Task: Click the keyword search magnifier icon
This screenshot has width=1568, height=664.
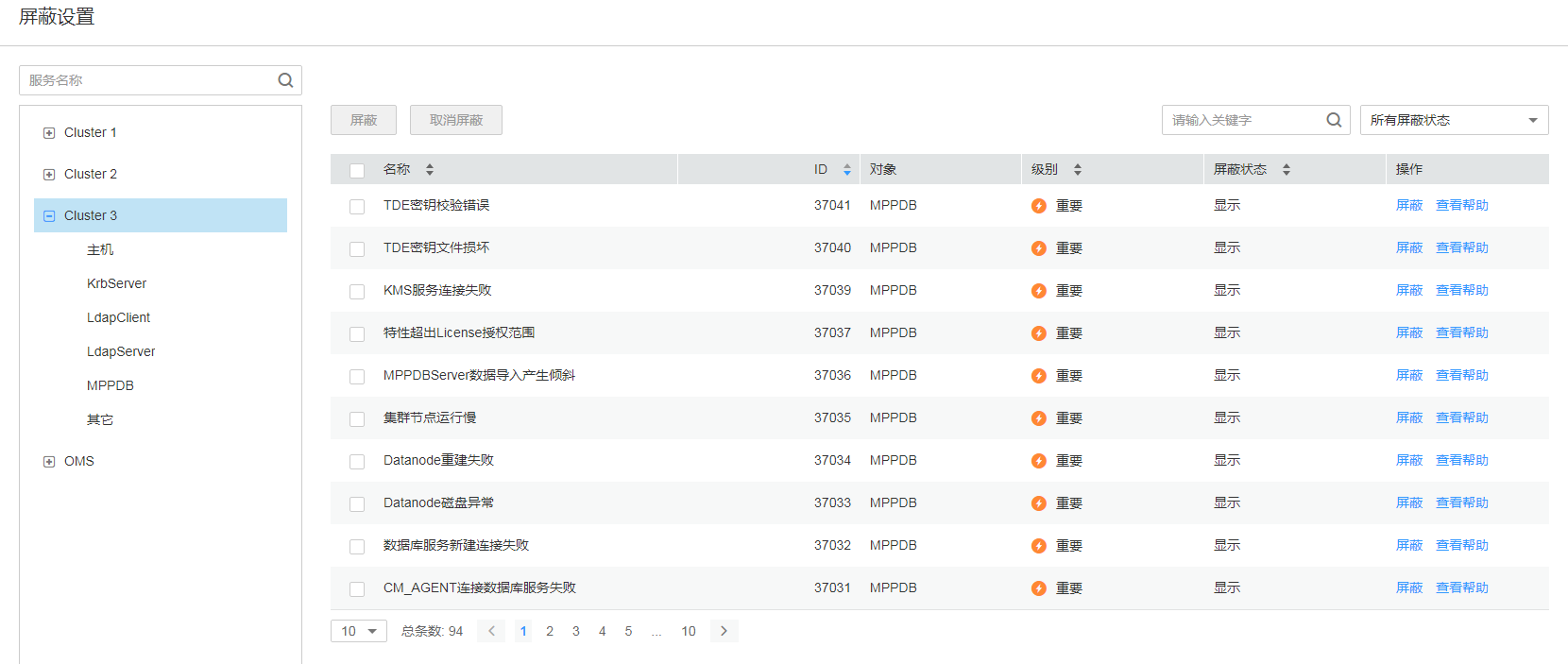Action: tap(1334, 120)
